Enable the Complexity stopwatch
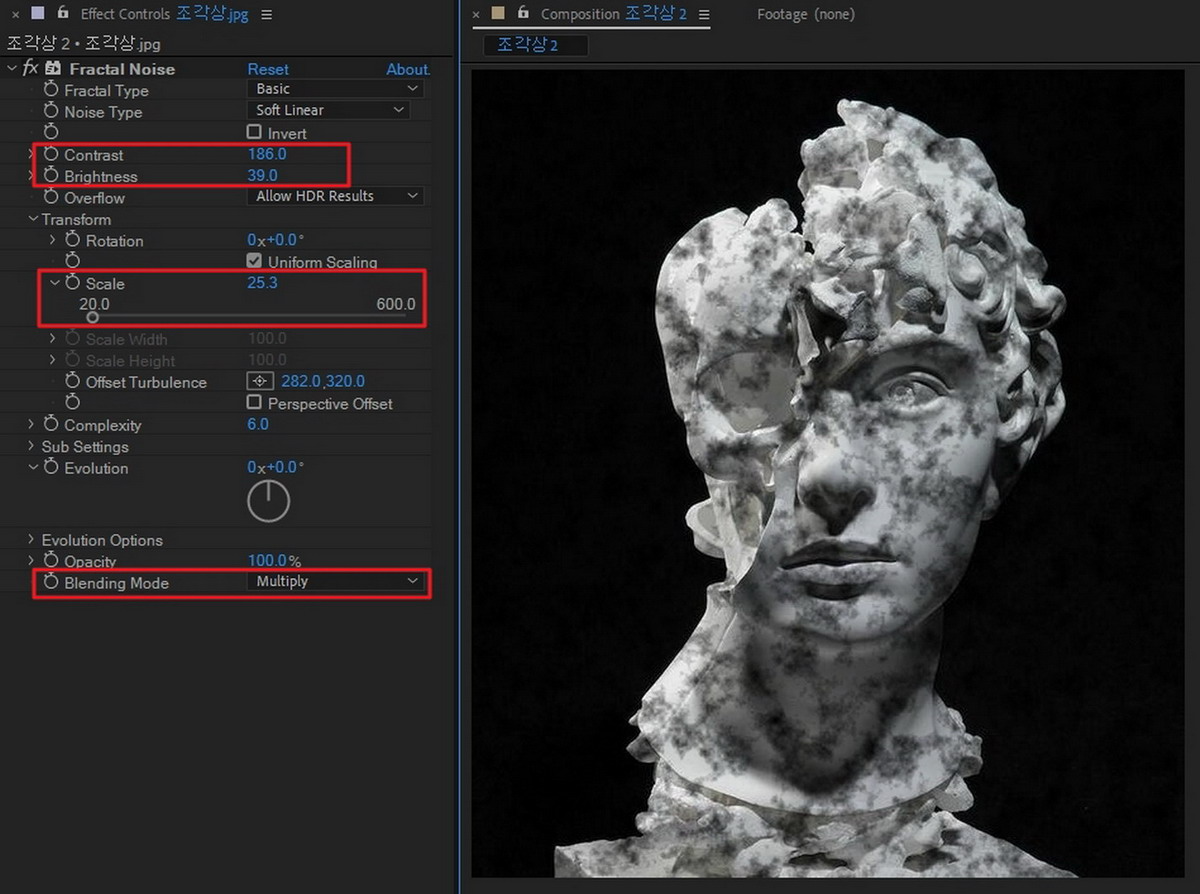Screen dimensions: 1200x894 coord(51,425)
